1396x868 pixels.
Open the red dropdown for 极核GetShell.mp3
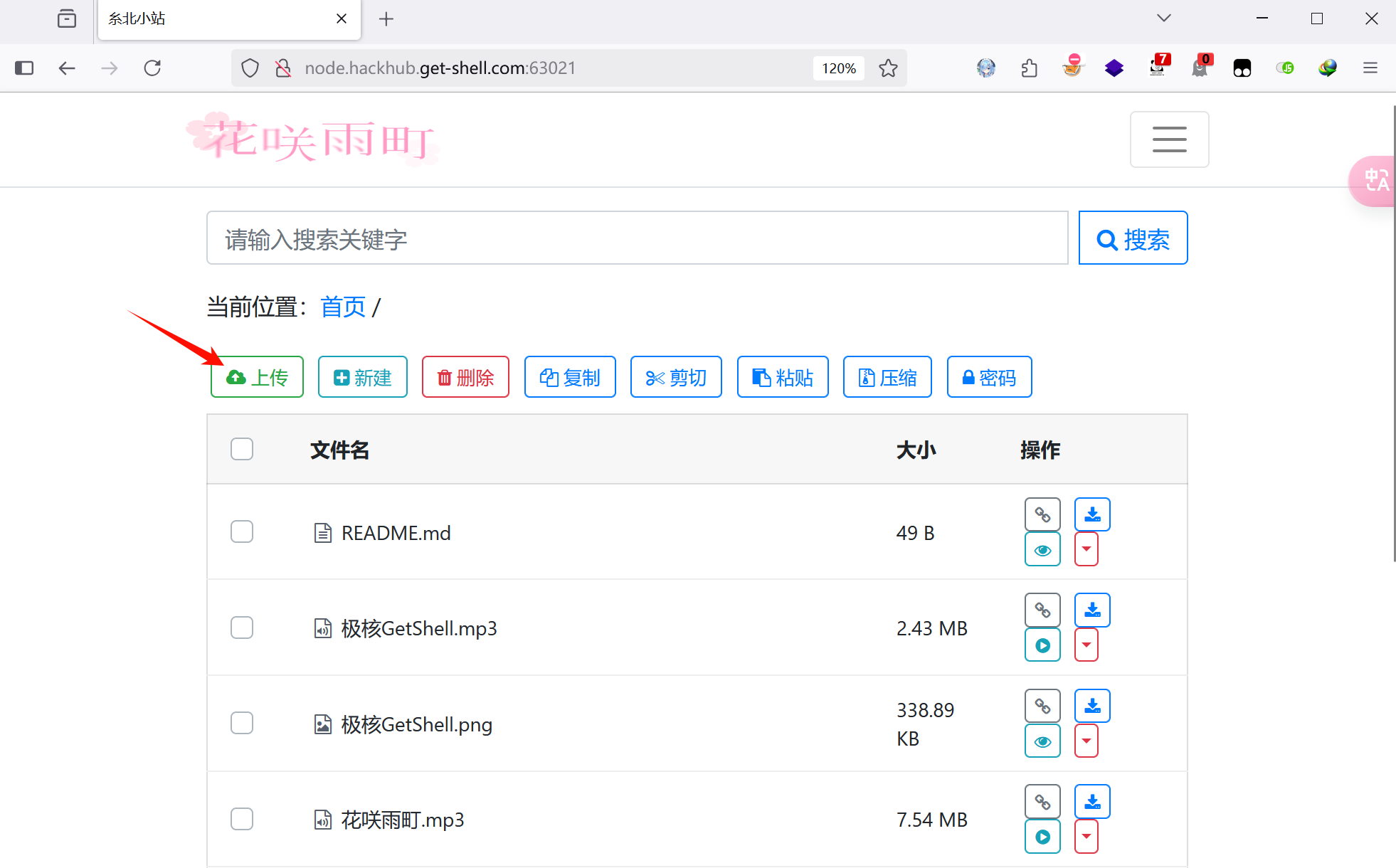(x=1086, y=645)
